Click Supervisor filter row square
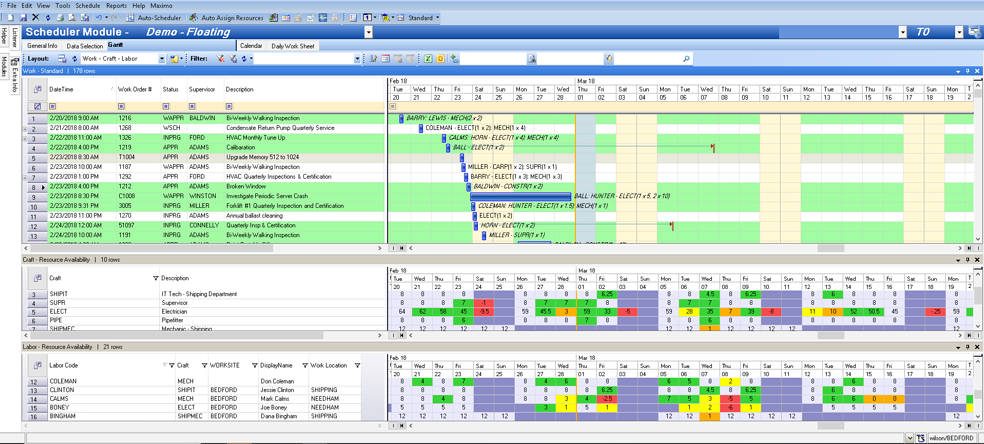This screenshot has height=444, width=984. coord(192,107)
